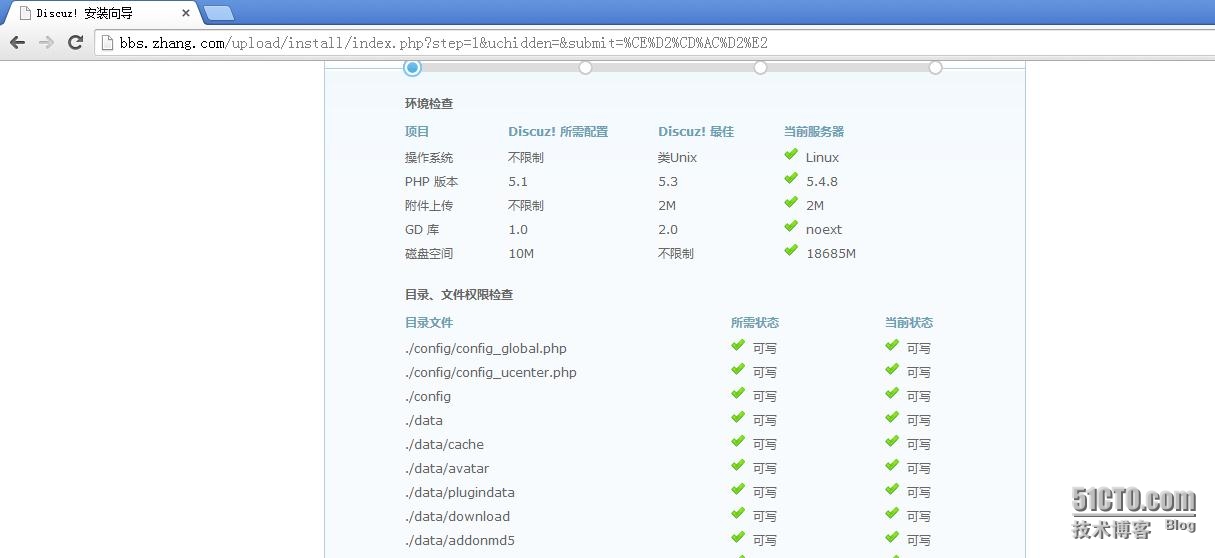Click current-state check for ./config/config_ucenter.php
This screenshot has width=1215, height=558.
(x=892, y=370)
